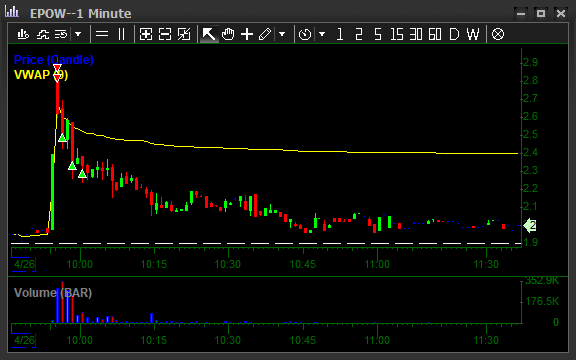This screenshot has height=360, width=576.
Task: Zoom out using the minus magnify icon
Action: tap(165, 34)
